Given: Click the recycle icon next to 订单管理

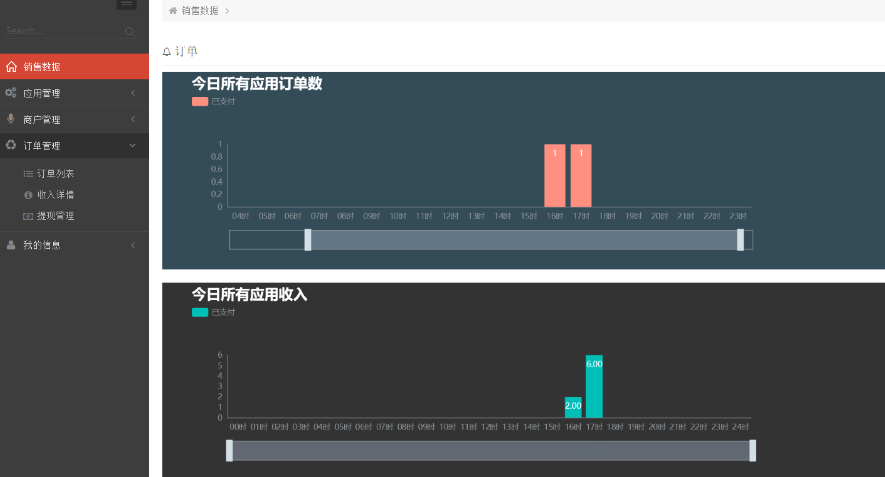Looking at the screenshot, I should click(x=11, y=145).
